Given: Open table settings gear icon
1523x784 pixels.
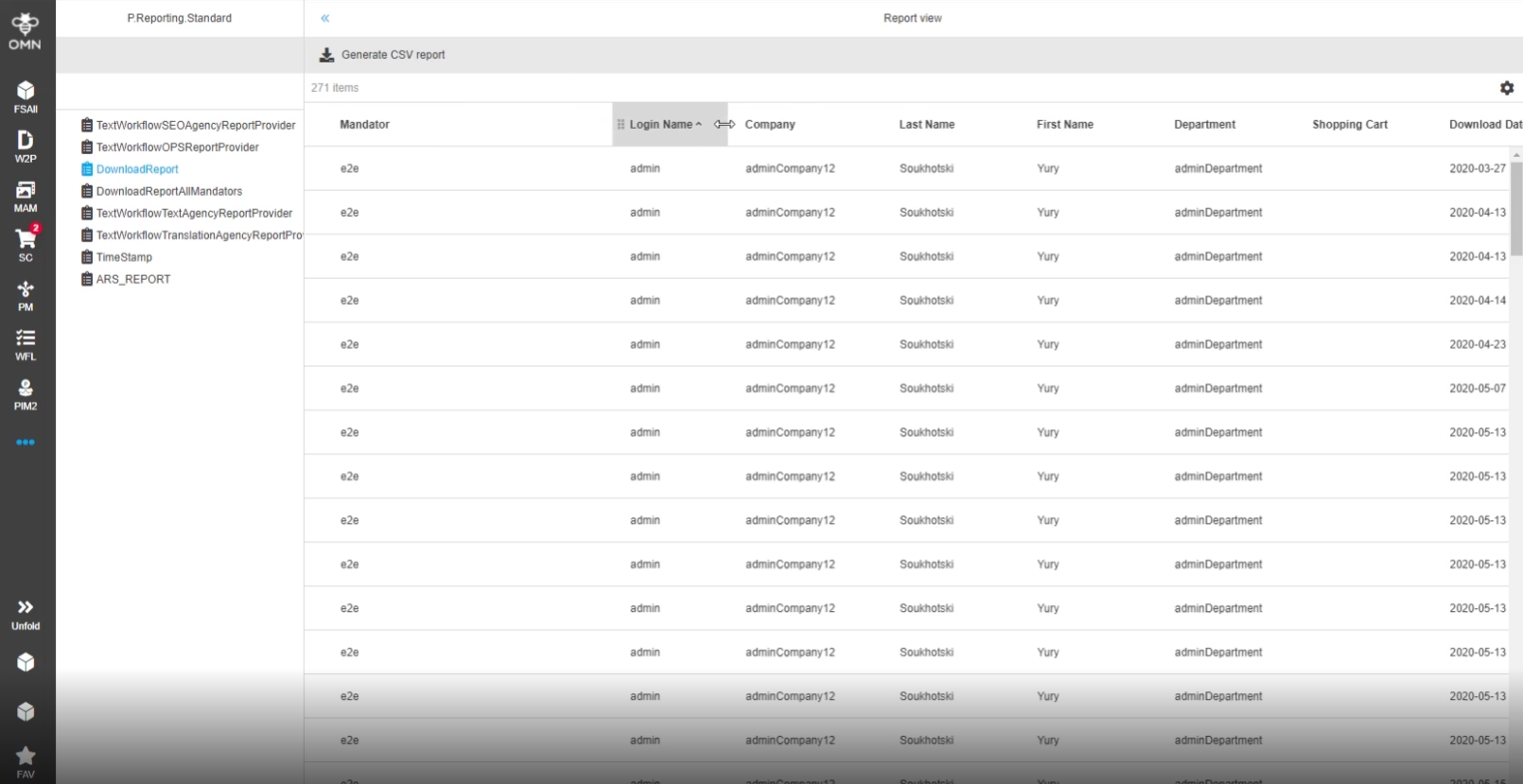Looking at the screenshot, I should pyautogui.click(x=1506, y=88).
